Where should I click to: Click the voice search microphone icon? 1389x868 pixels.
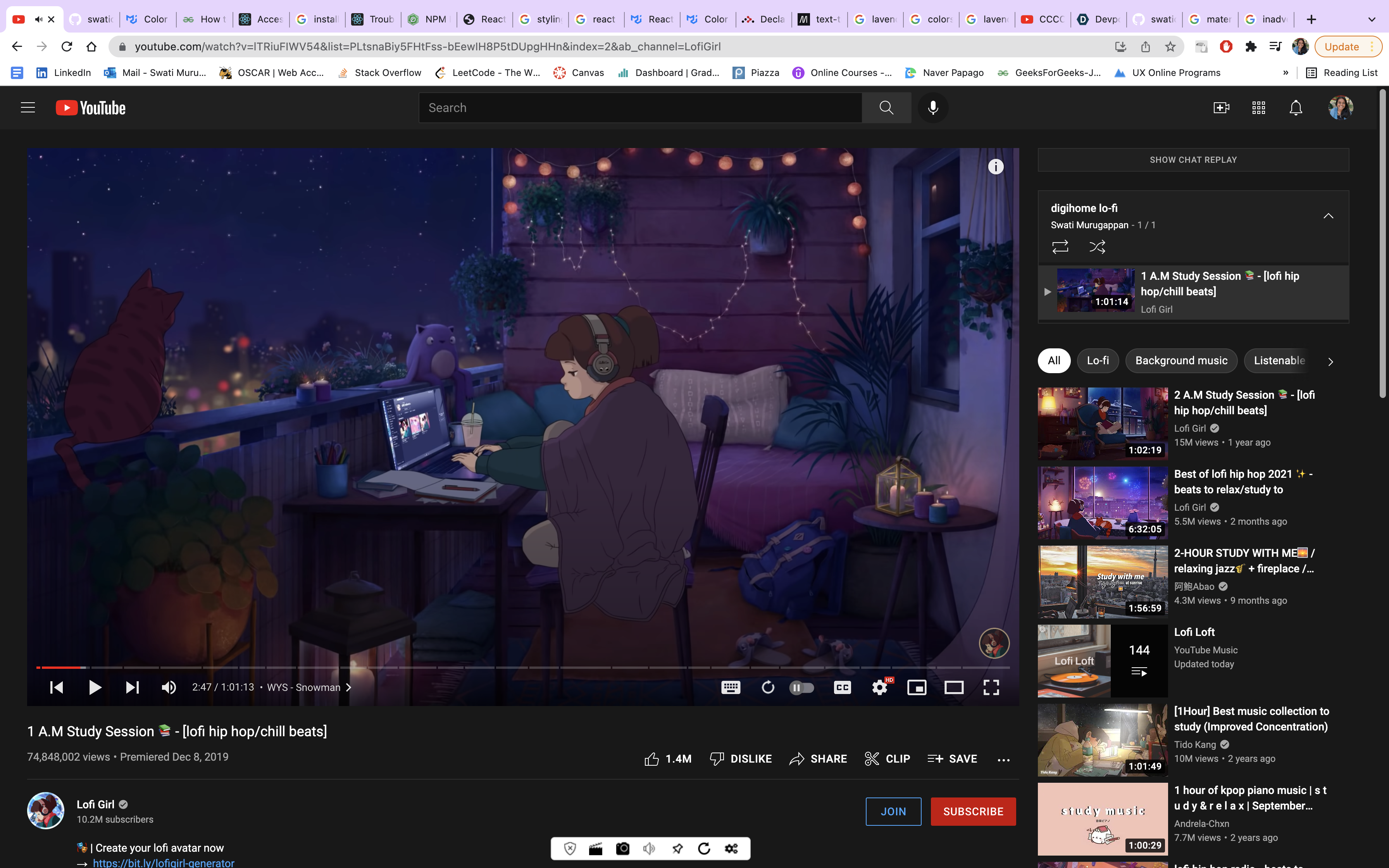tap(933, 107)
